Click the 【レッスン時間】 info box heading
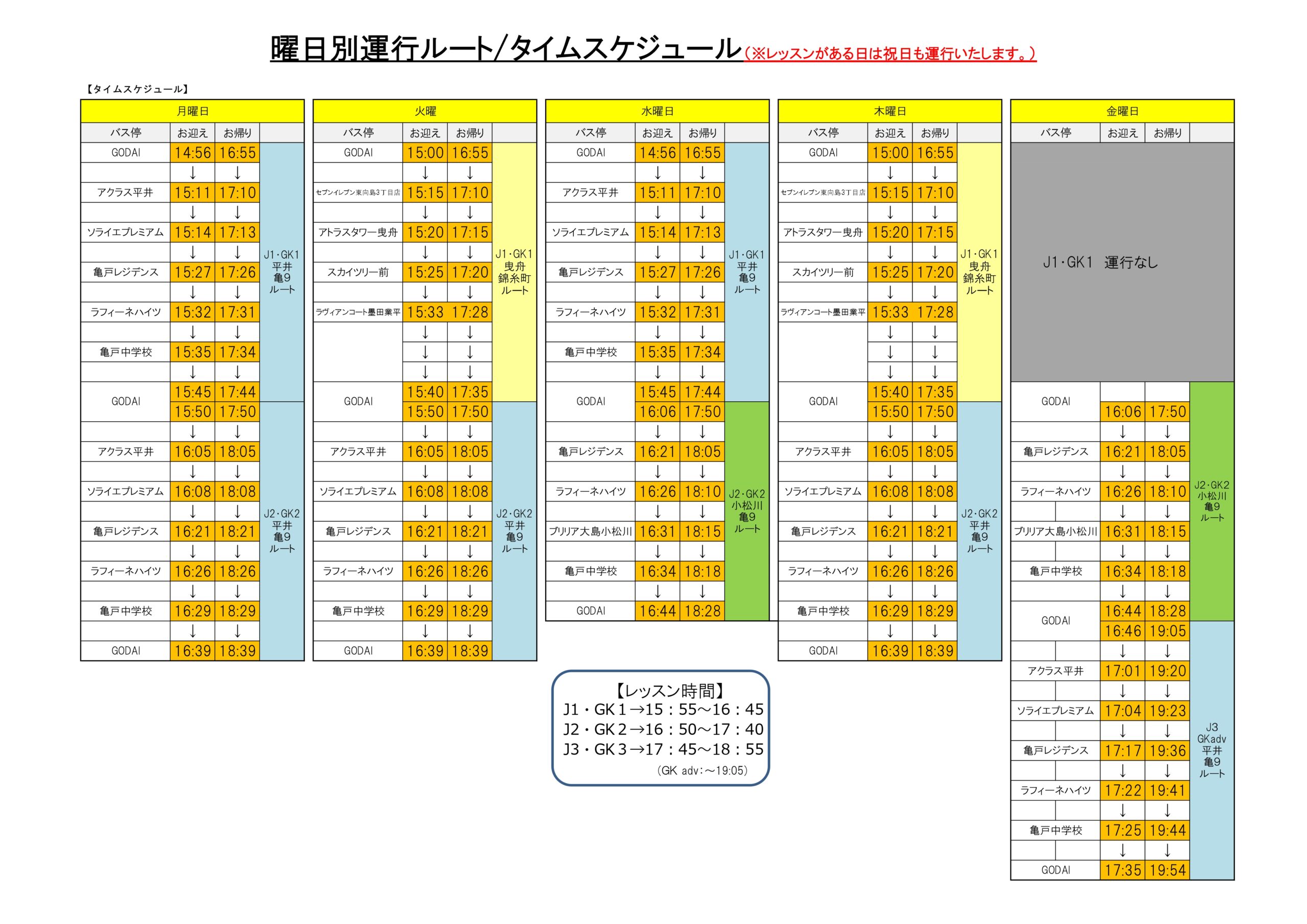 point(669,691)
